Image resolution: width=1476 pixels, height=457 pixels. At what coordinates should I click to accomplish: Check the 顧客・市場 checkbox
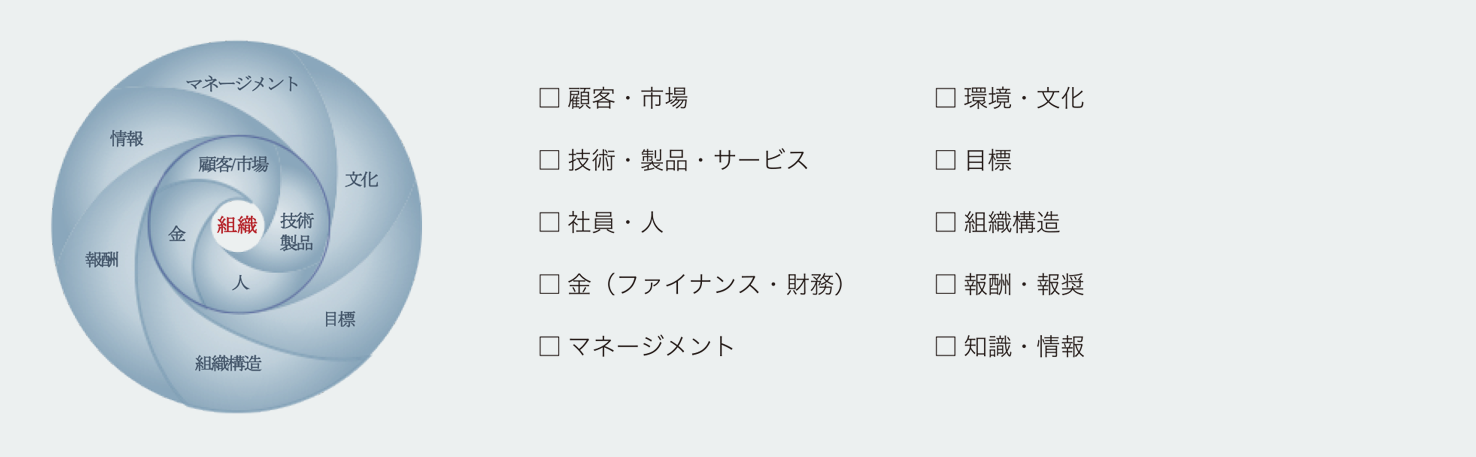549,98
